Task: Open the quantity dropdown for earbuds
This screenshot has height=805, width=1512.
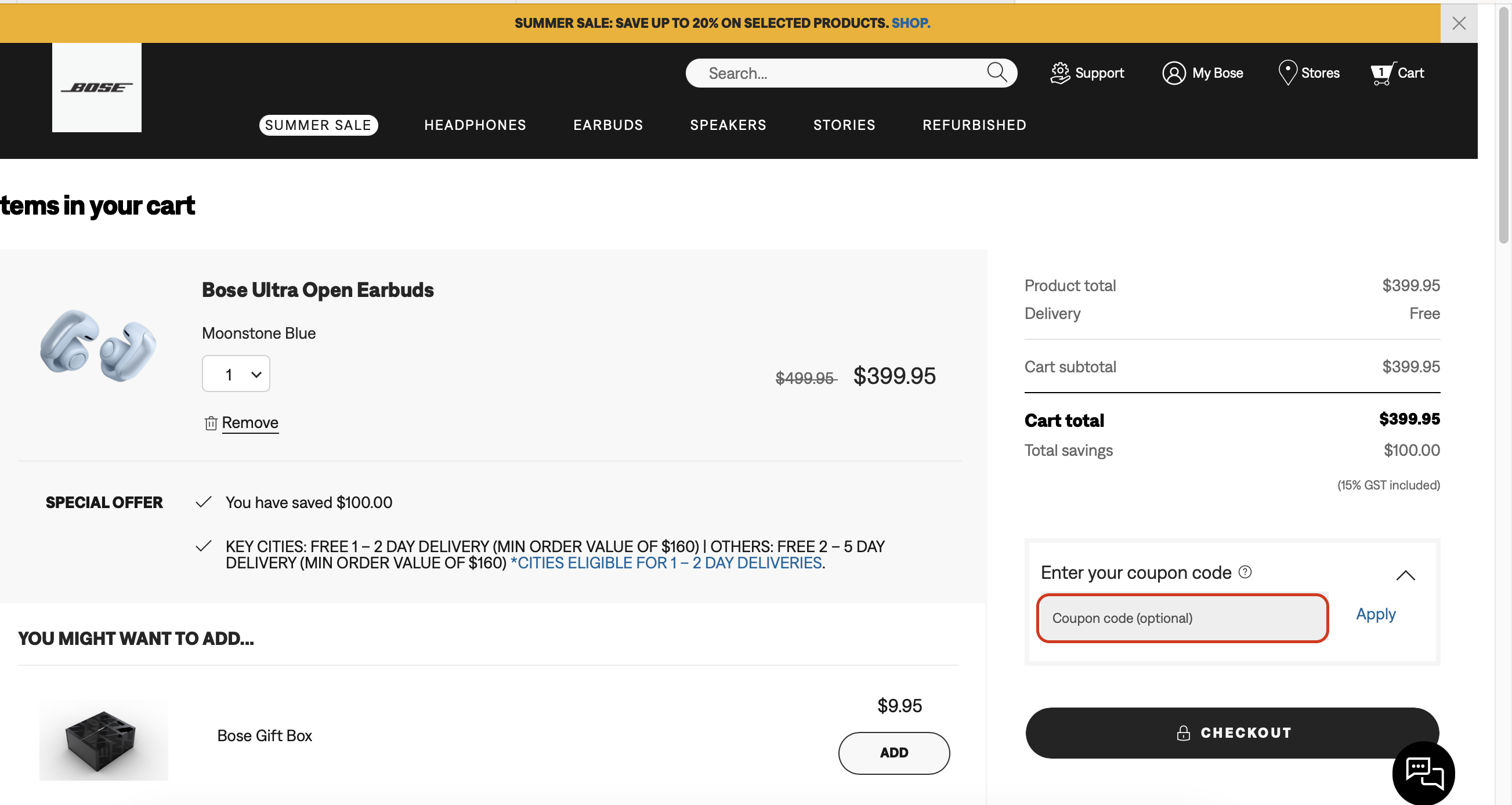Action: click(236, 374)
